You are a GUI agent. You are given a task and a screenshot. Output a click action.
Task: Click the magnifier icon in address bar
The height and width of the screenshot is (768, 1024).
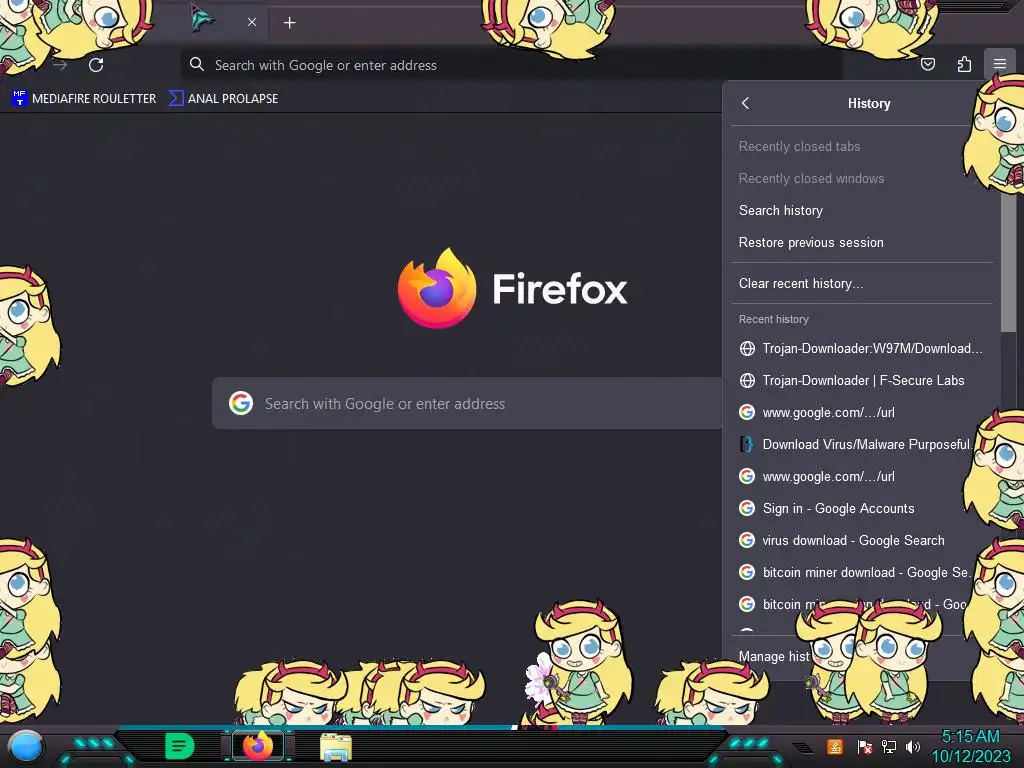pyautogui.click(x=197, y=64)
